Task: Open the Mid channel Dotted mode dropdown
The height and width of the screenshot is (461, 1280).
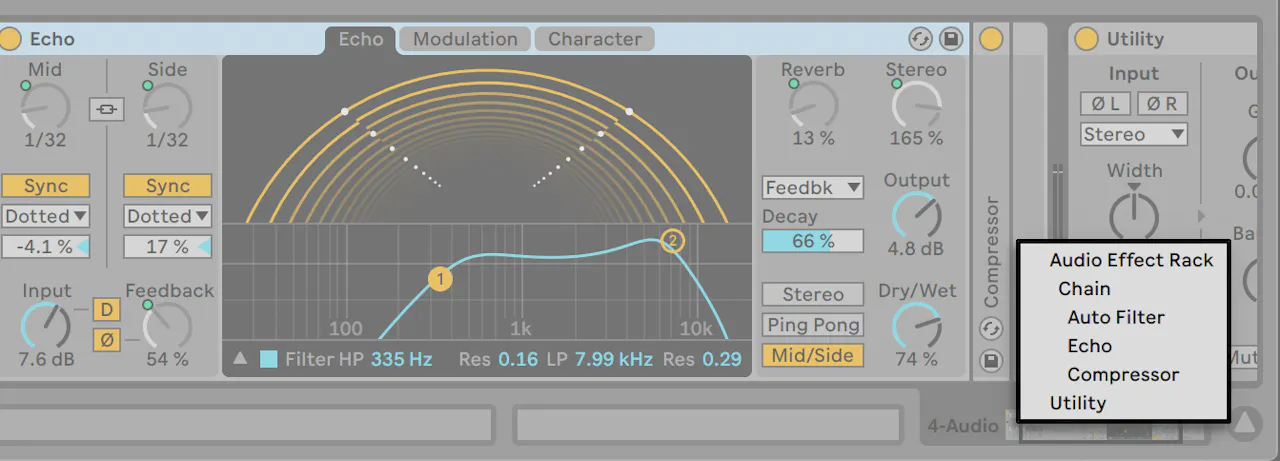Action: pyautogui.click(x=45, y=216)
